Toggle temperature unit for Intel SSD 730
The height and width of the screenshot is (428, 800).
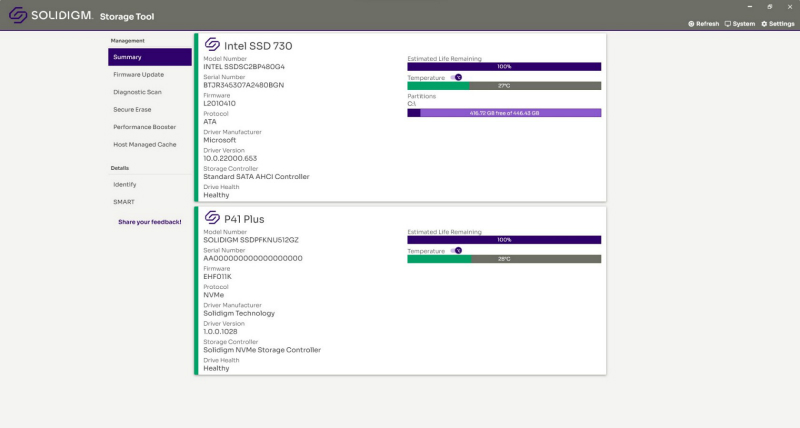click(456, 77)
